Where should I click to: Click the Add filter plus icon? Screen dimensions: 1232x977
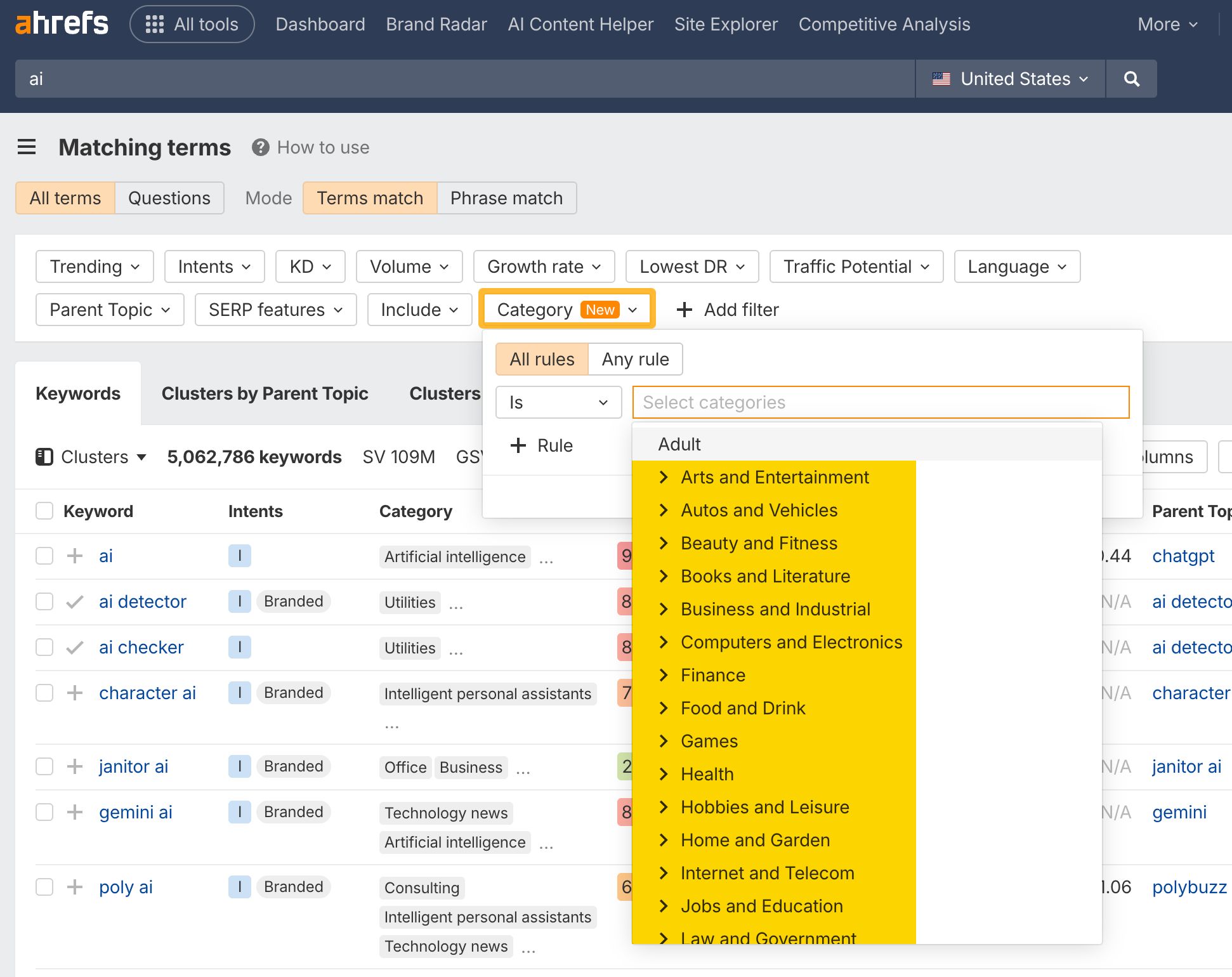pos(684,310)
